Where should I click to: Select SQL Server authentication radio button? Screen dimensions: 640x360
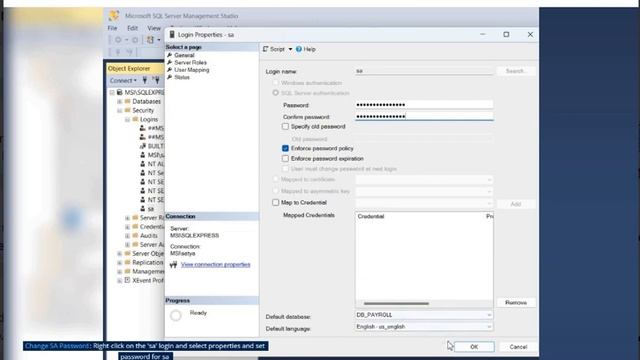click(x=276, y=93)
